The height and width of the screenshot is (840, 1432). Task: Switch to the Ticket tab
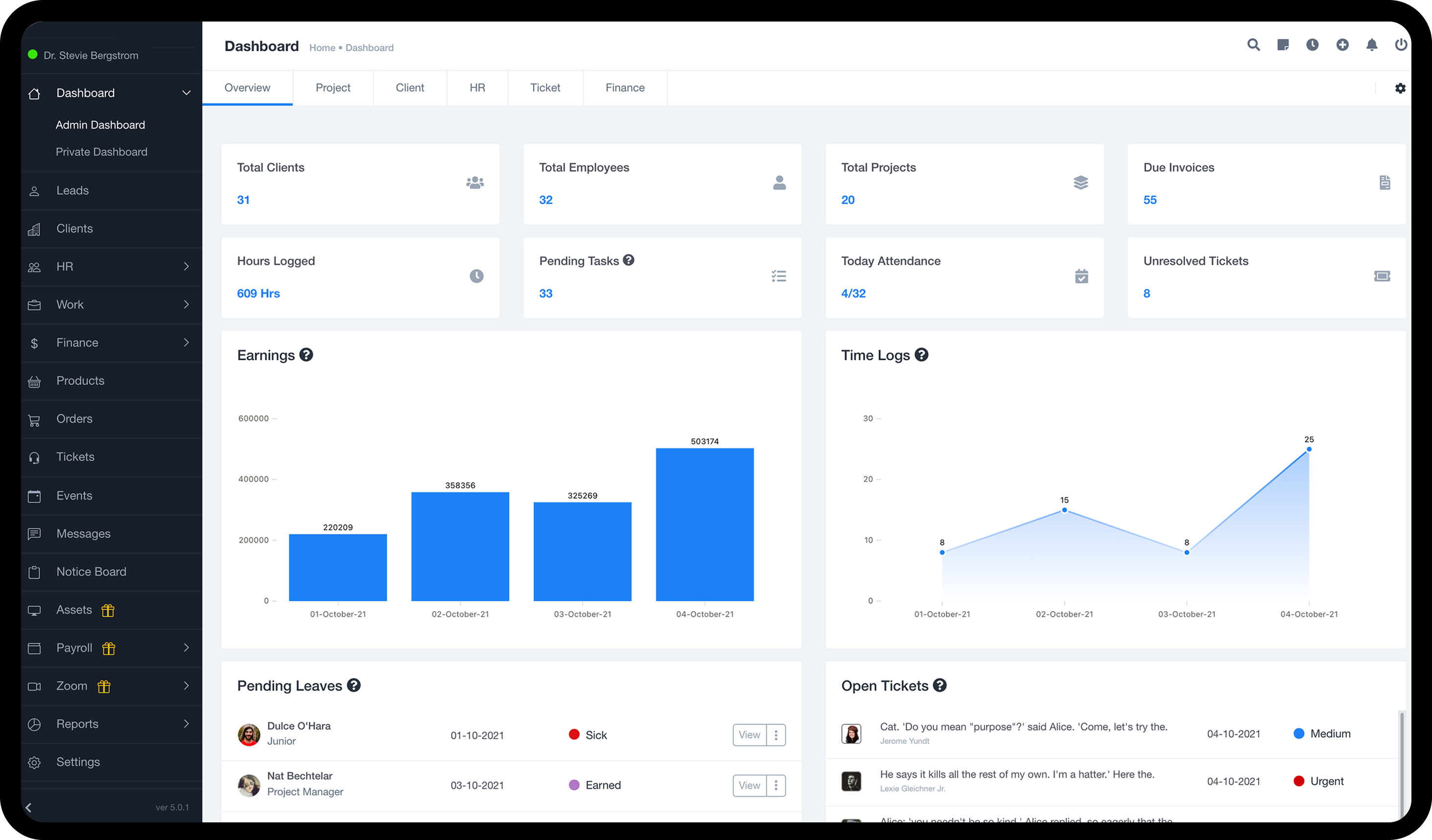pyautogui.click(x=545, y=88)
